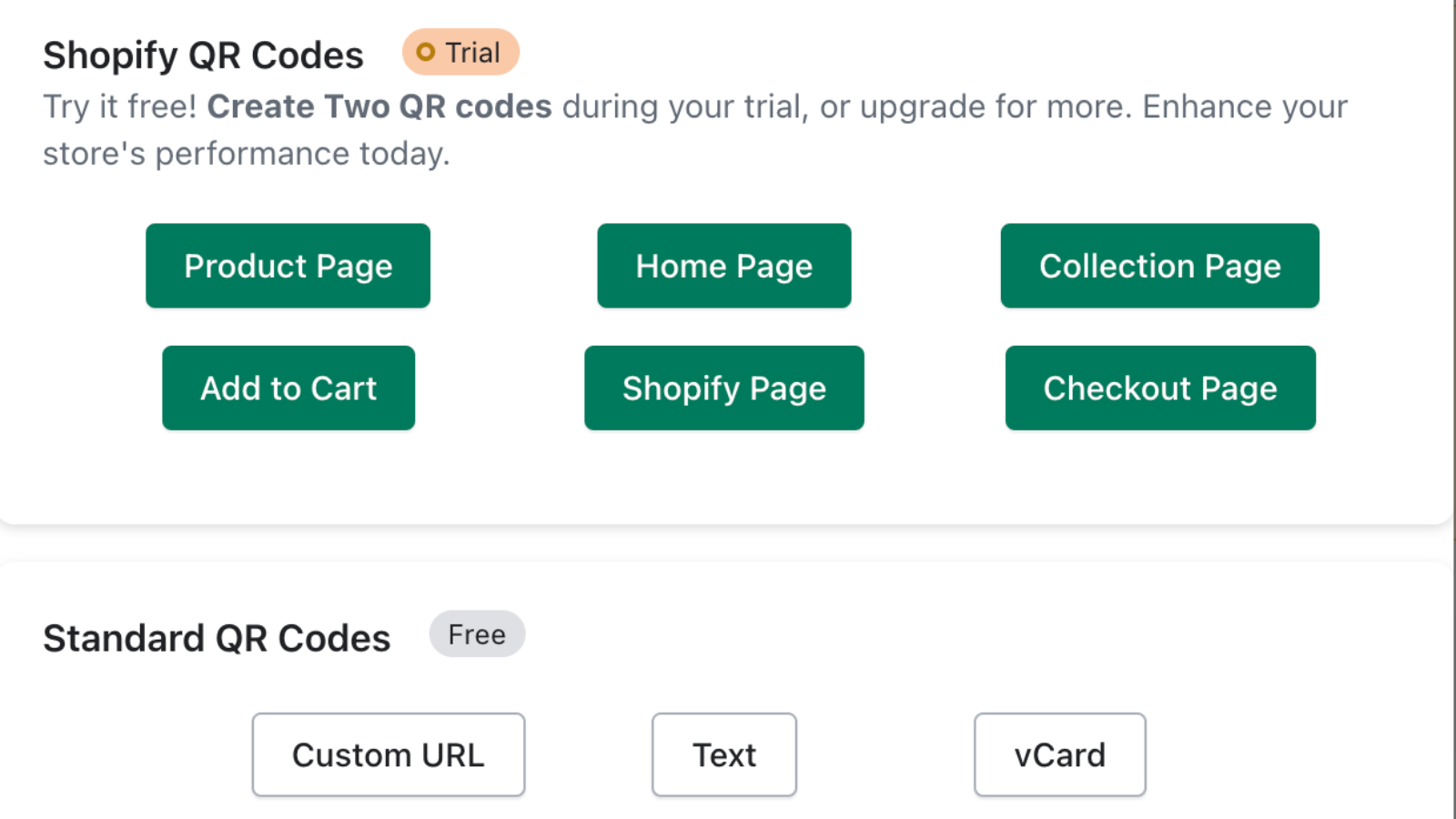
Task: Click the Shopify QR Codes card area
Action: [x=728, y=473]
